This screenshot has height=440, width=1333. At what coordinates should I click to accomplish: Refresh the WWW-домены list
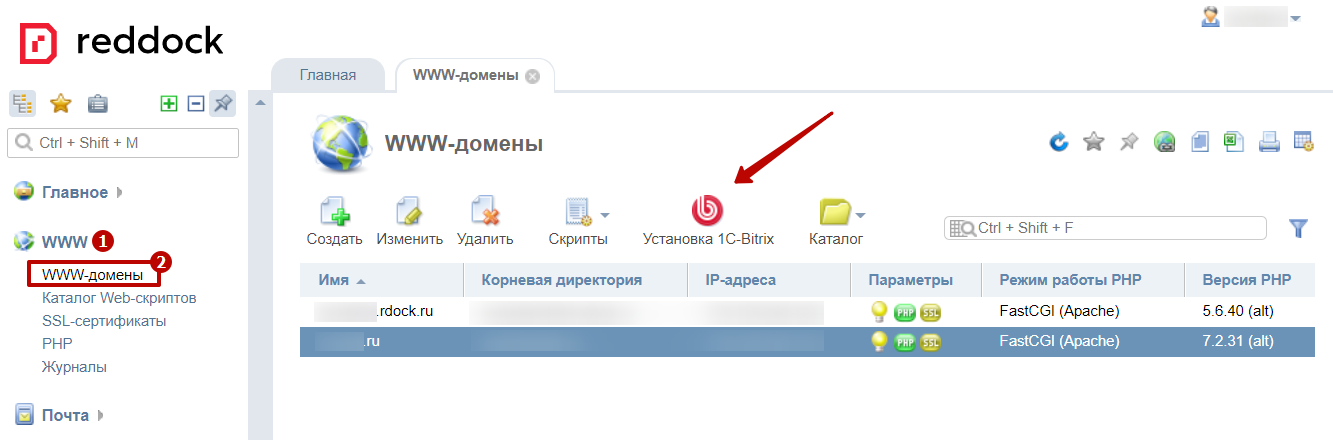[1059, 142]
